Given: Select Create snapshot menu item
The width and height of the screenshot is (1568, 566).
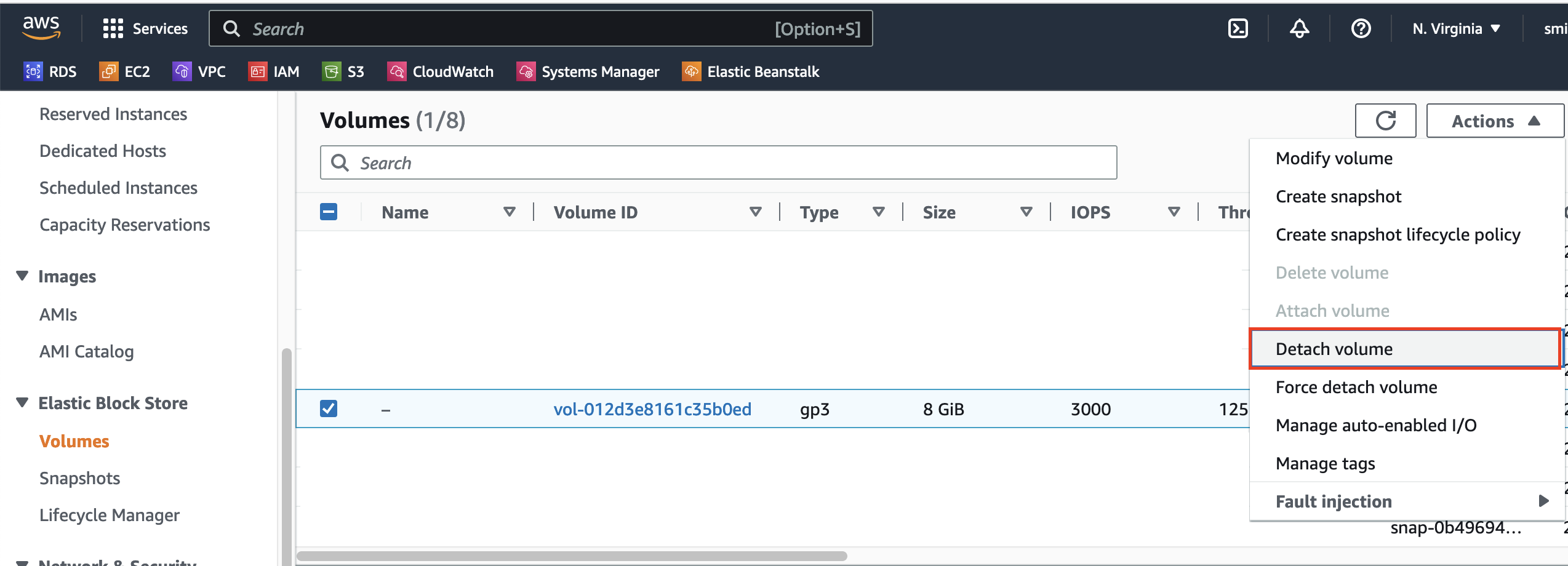Looking at the screenshot, I should click(1338, 196).
